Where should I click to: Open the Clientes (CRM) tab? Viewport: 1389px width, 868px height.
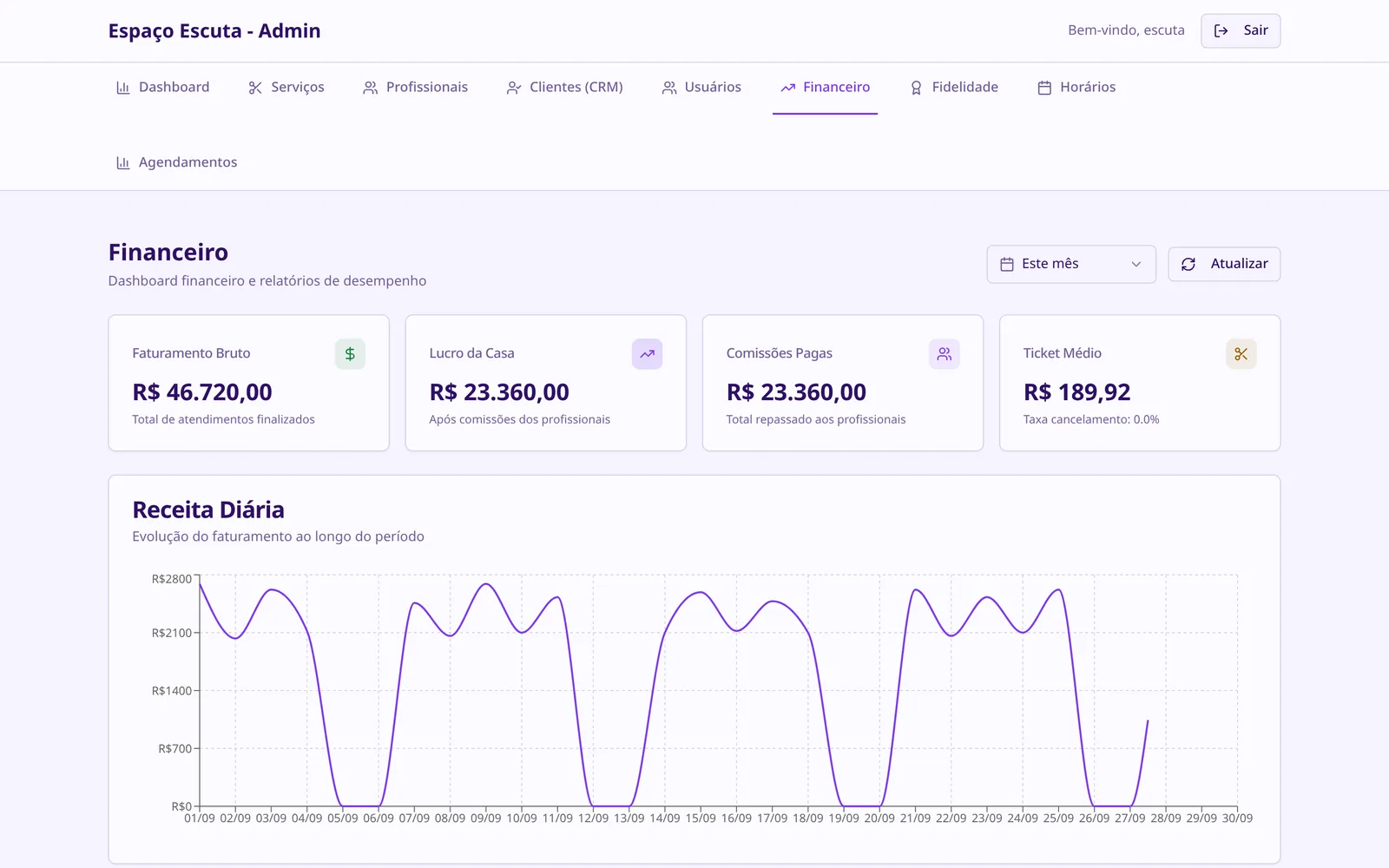[564, 88]
